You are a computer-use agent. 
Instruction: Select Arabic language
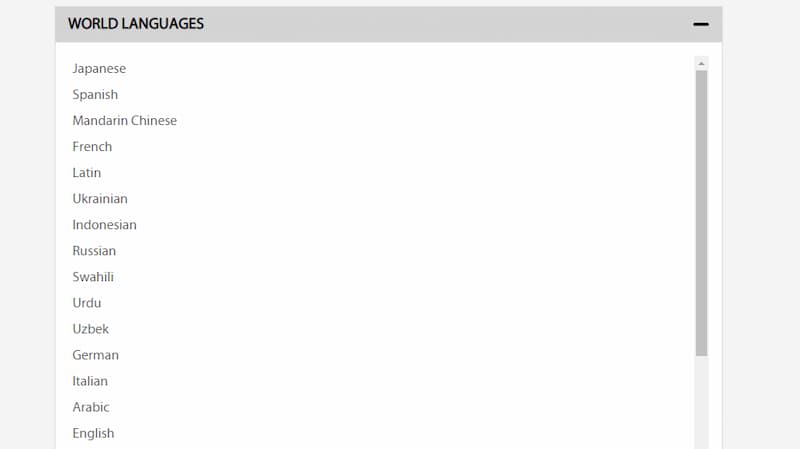[x=91, y=407]
